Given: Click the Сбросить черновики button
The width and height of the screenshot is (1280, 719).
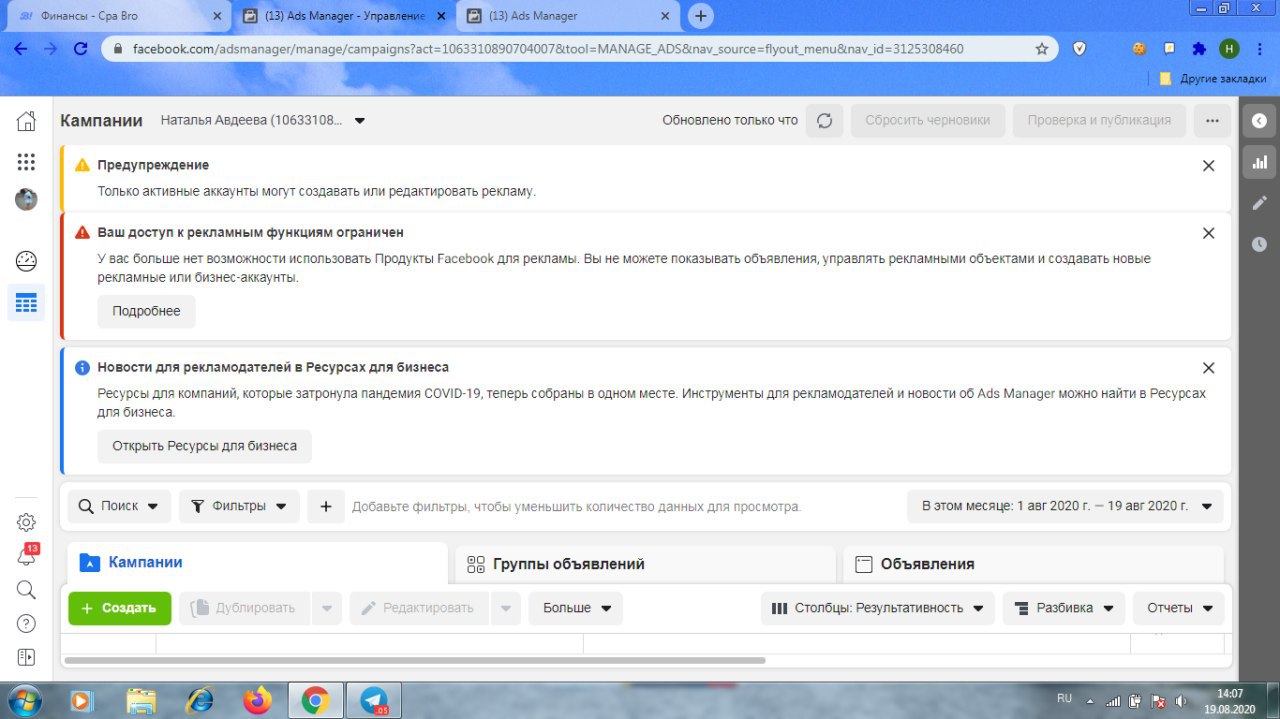Looking at the screenshot, I should click(x=928, y=120).
